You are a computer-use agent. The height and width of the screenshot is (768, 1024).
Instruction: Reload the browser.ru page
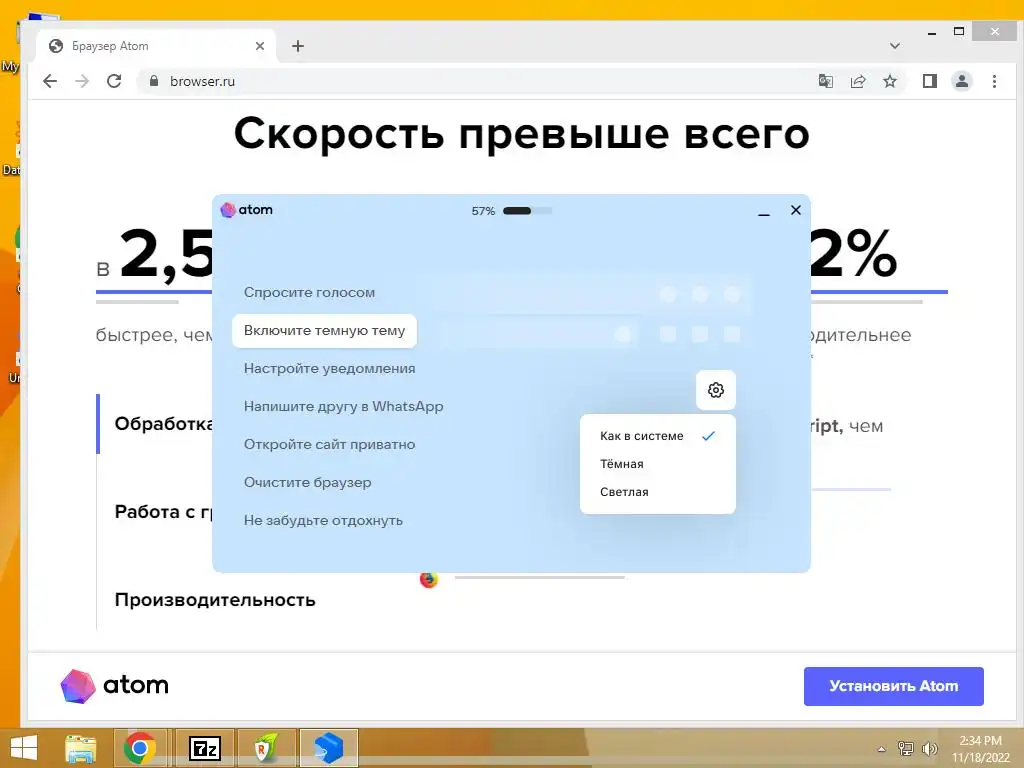point(114,81)
